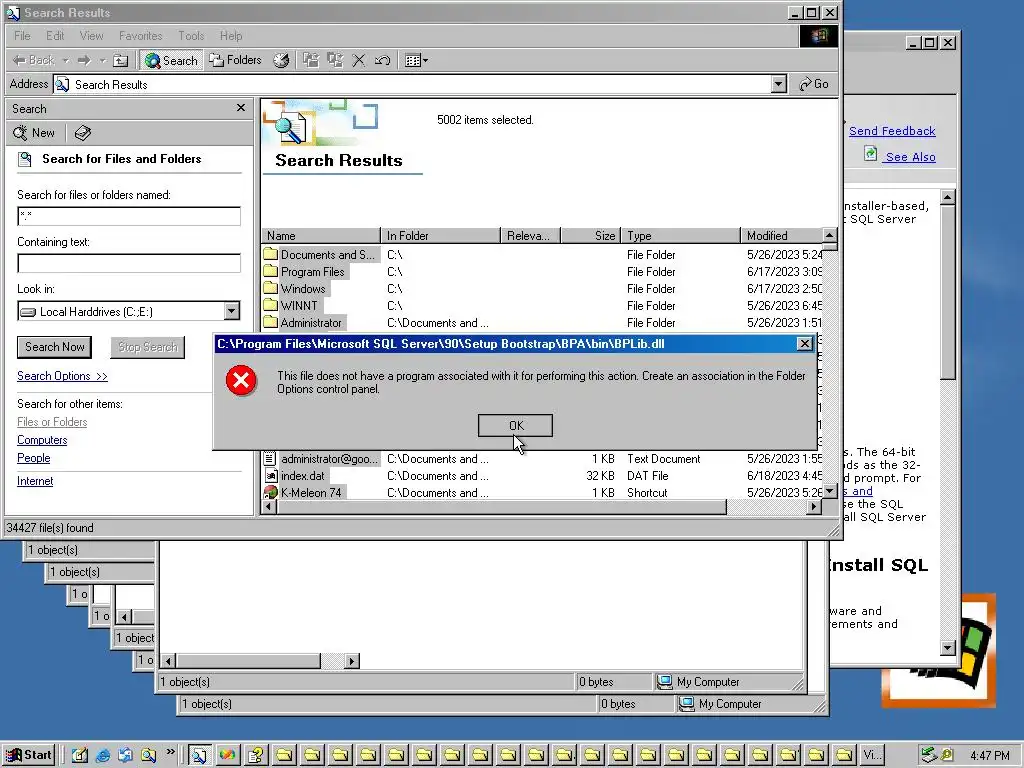Click the Forward arrow toolbar button

click(x=84, y=60)
